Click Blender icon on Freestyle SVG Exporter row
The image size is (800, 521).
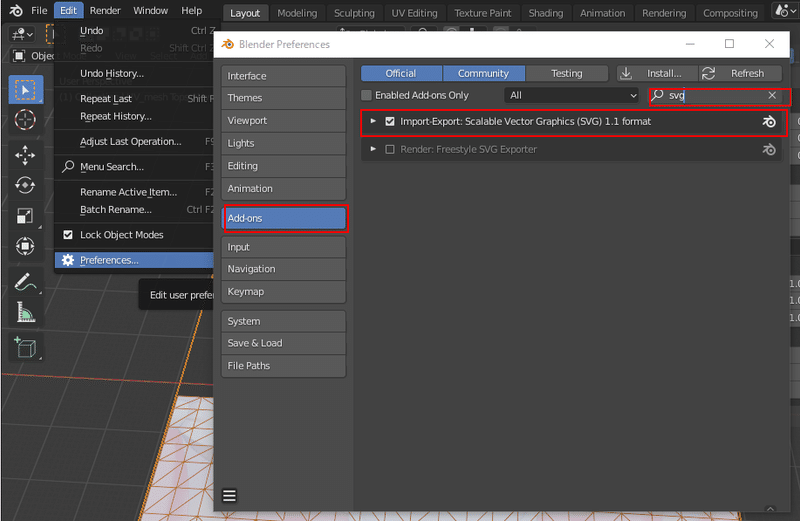[x=768, y=150]
